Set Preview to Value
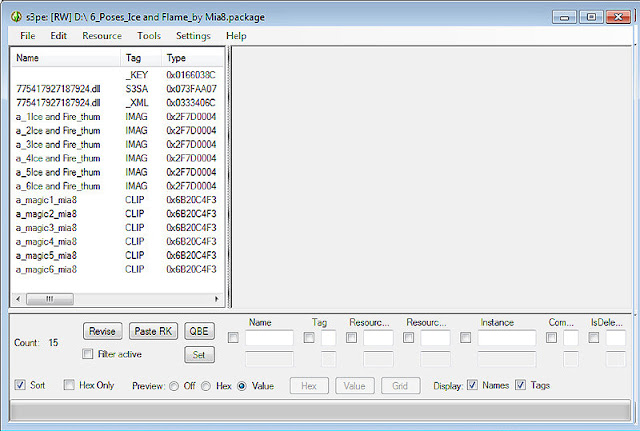The height and width of the screenshot is (431, 640). click(x=242, y=386)
